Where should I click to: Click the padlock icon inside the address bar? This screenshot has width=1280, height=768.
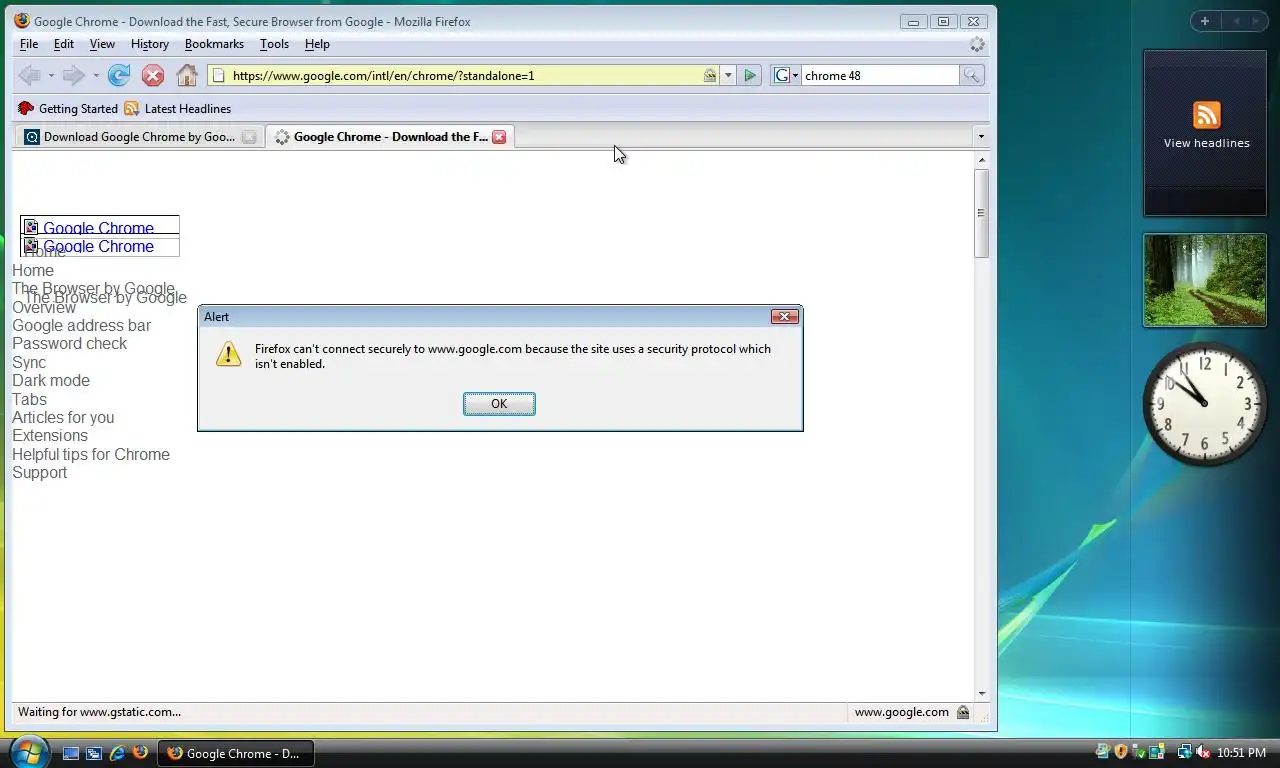pos(709,75)
